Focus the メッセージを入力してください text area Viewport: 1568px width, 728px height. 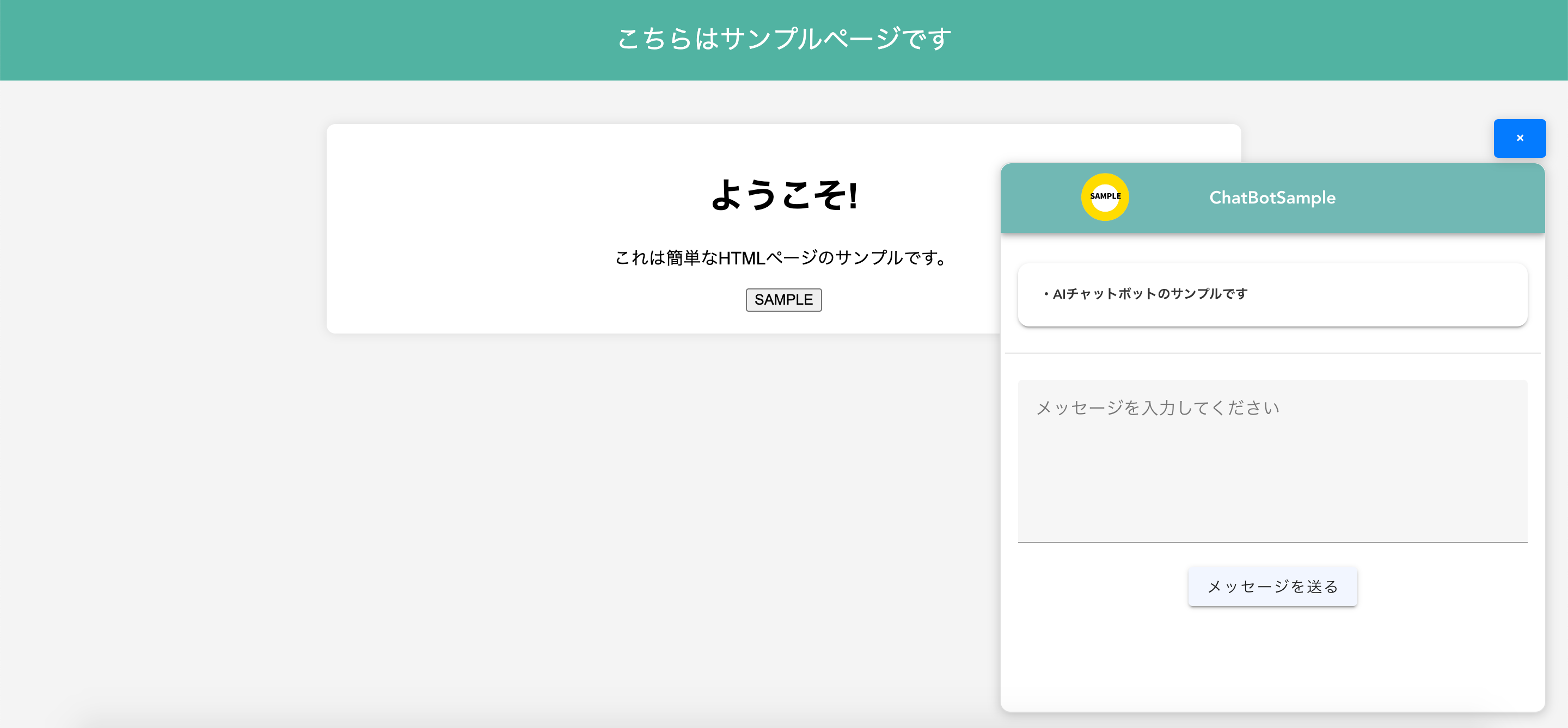(x=1272, y=461)
